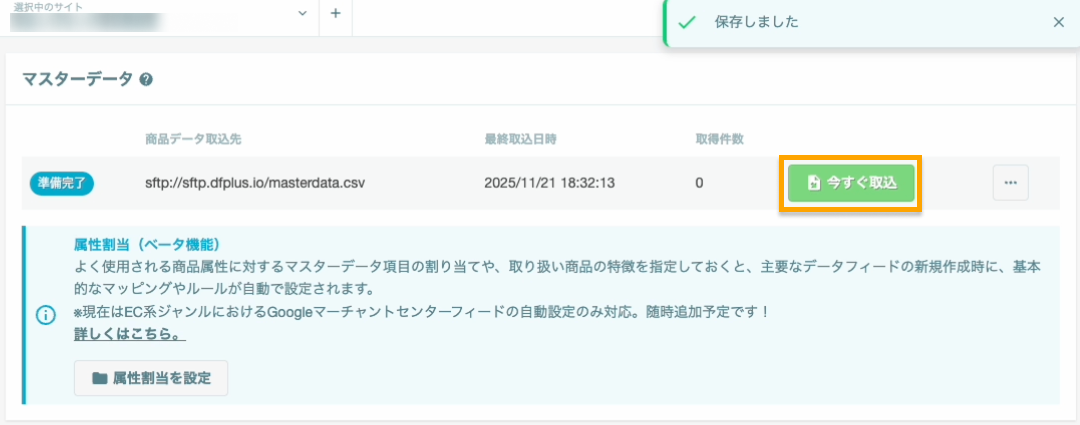Open the 詳しくはこちら link
Screen dimensions: 1080x425
coord(130,334)
